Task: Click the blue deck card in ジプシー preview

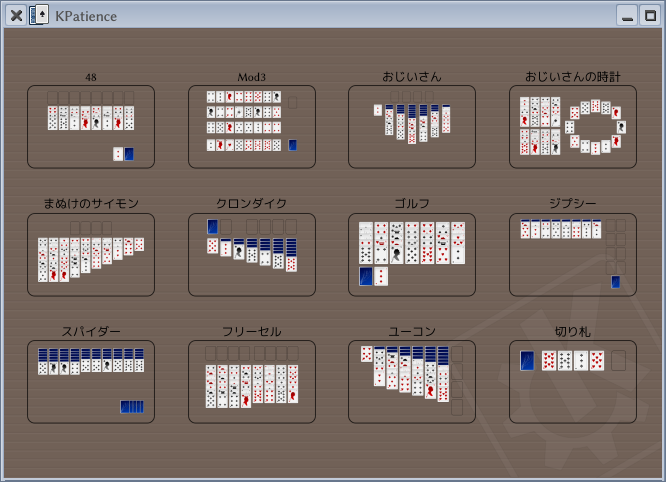Action: pos(615,282)
